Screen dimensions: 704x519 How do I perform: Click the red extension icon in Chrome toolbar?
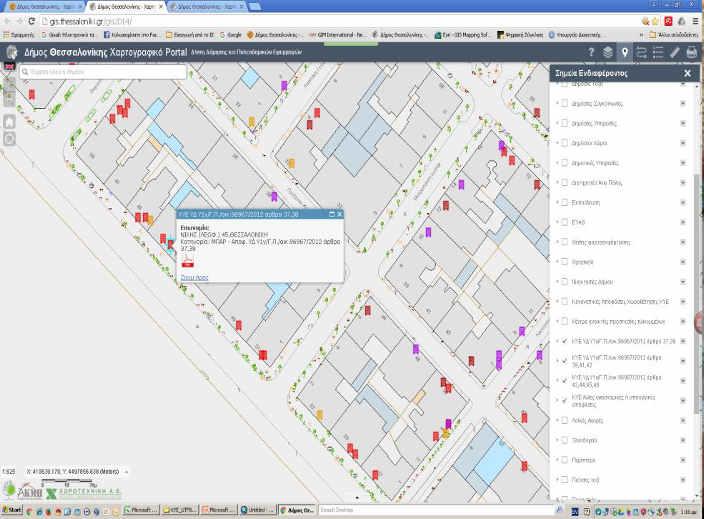pos(669,21)
